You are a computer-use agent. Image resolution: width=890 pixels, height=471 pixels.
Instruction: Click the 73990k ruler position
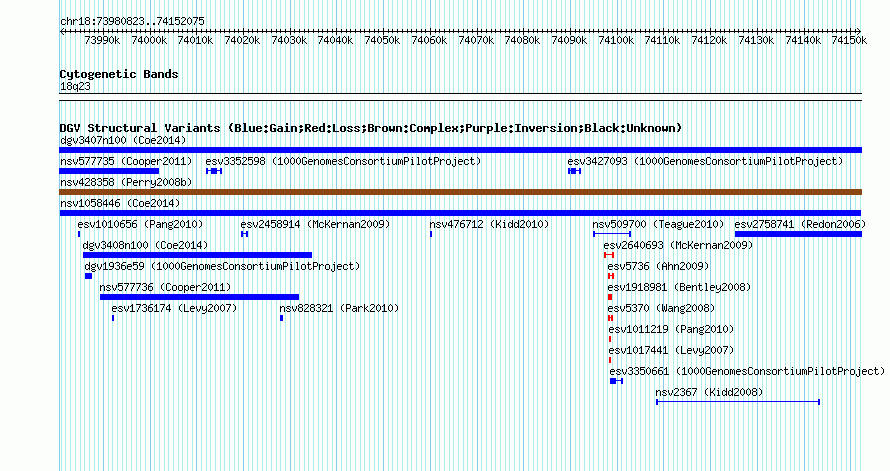point(102,40)
